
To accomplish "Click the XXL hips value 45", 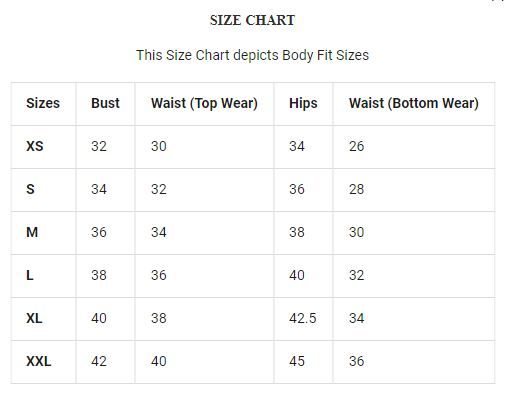I will click(297, 361).
